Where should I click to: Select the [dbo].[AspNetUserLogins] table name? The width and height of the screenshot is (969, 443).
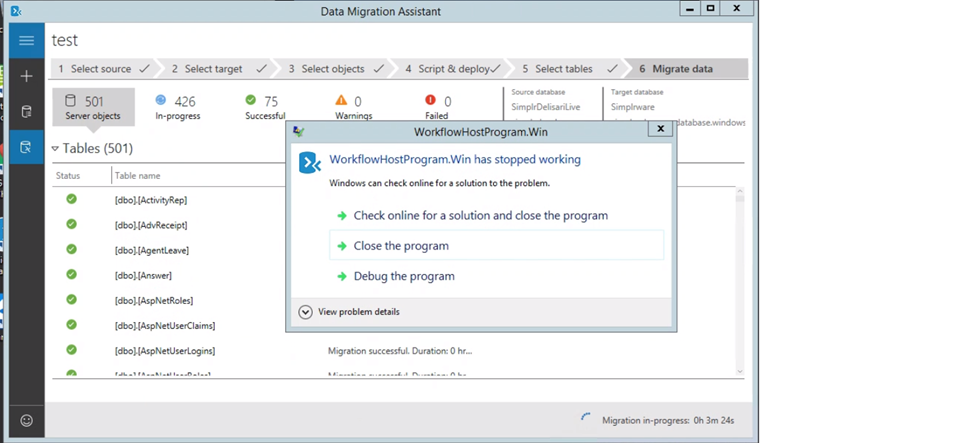pyautogui.click(x=165, y=351)
